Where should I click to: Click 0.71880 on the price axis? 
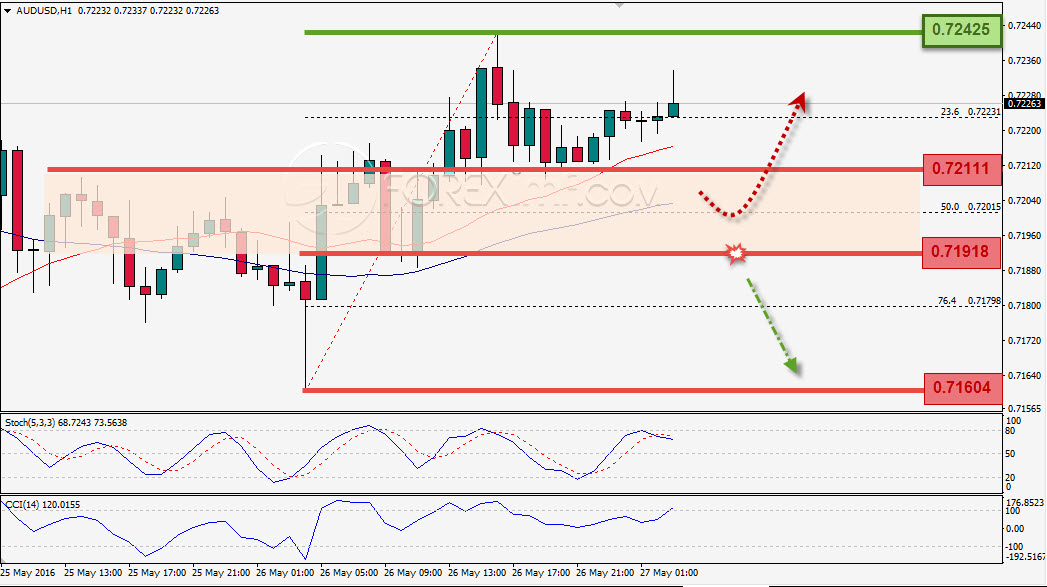coord(1024,270)
